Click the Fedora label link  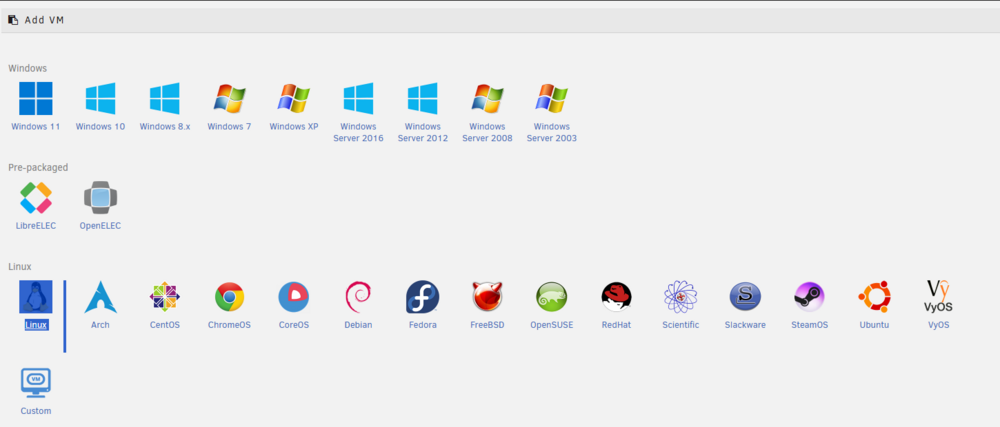click(x=422, y=325)
